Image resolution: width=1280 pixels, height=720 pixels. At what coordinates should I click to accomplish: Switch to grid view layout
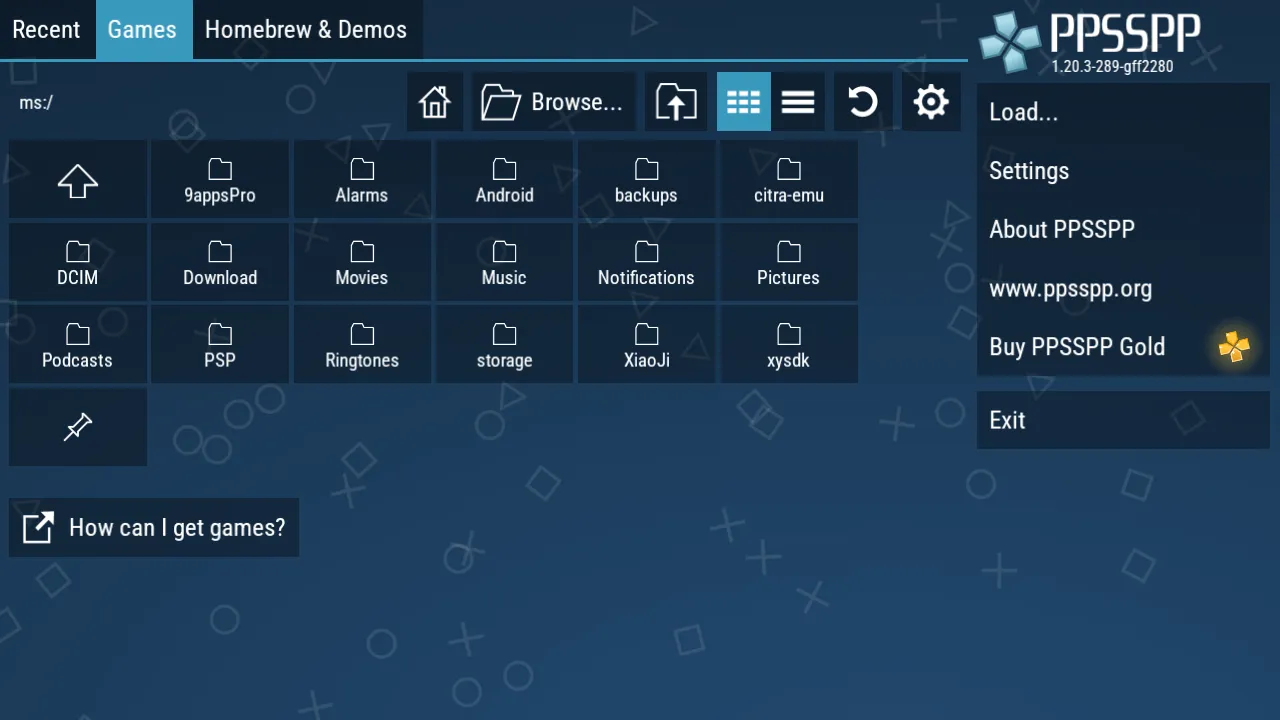(x=744, y=102)
